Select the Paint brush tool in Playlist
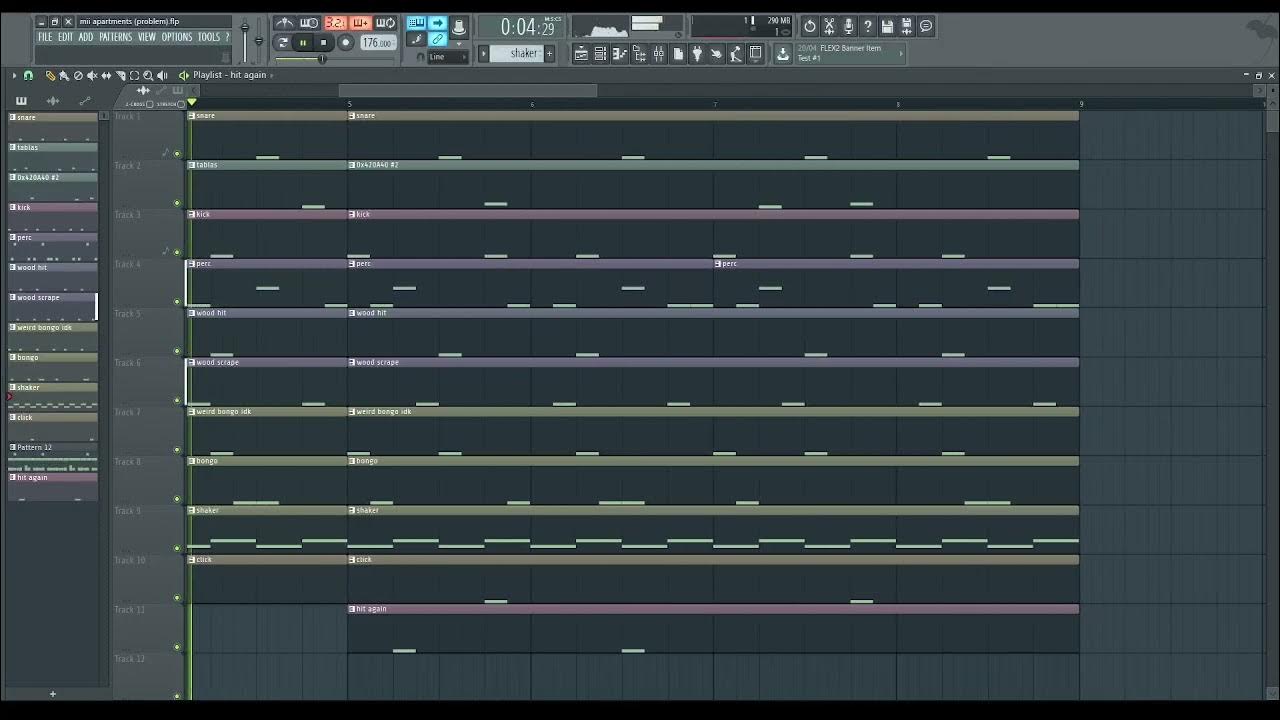 [64, 75]
